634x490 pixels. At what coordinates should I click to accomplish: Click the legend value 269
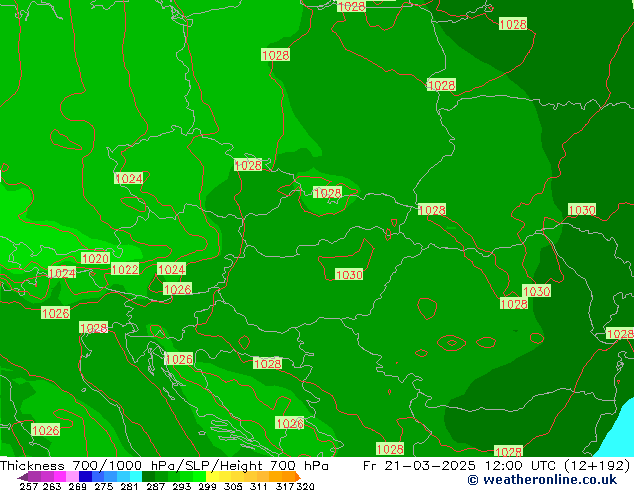[x=78, y=486]
